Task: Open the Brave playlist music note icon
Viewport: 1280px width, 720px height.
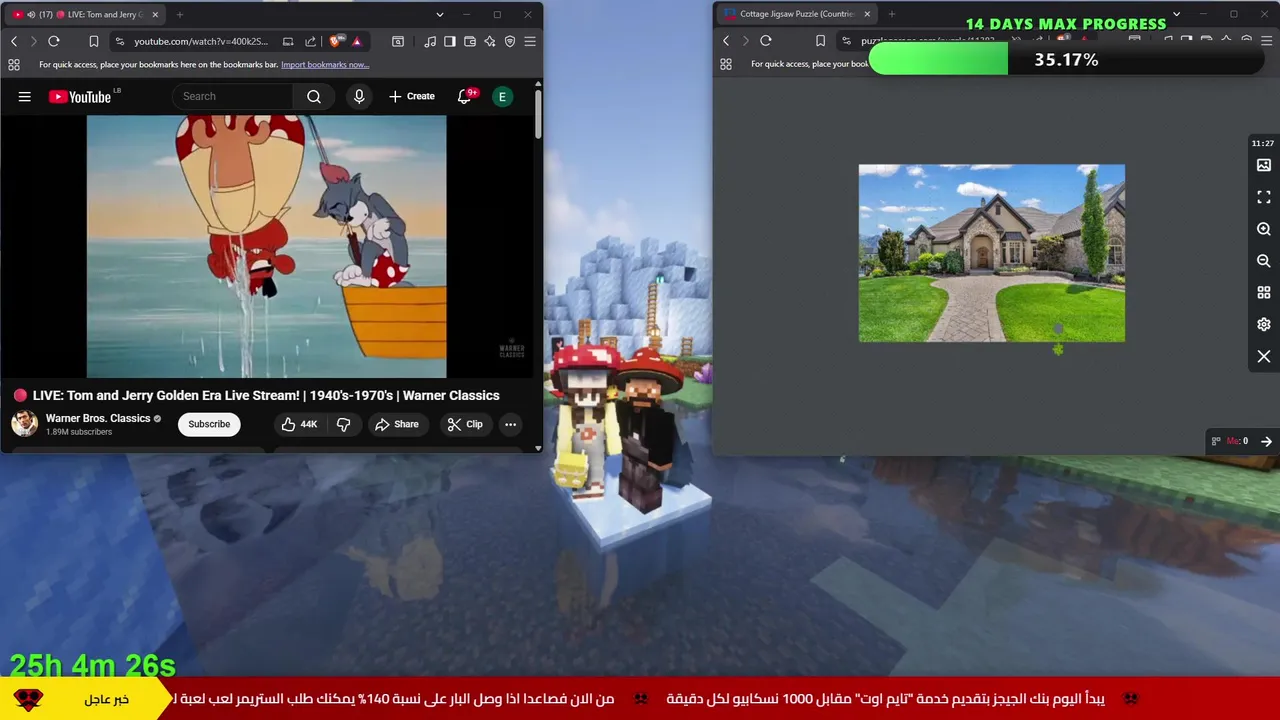Action: point(430,41)
